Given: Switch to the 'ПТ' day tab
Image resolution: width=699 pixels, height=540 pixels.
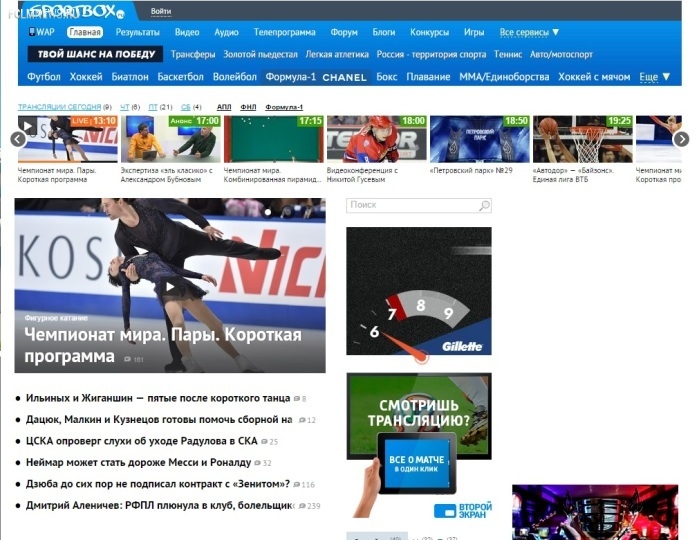Looking at the screenshot, I should [x=153, y=107].
